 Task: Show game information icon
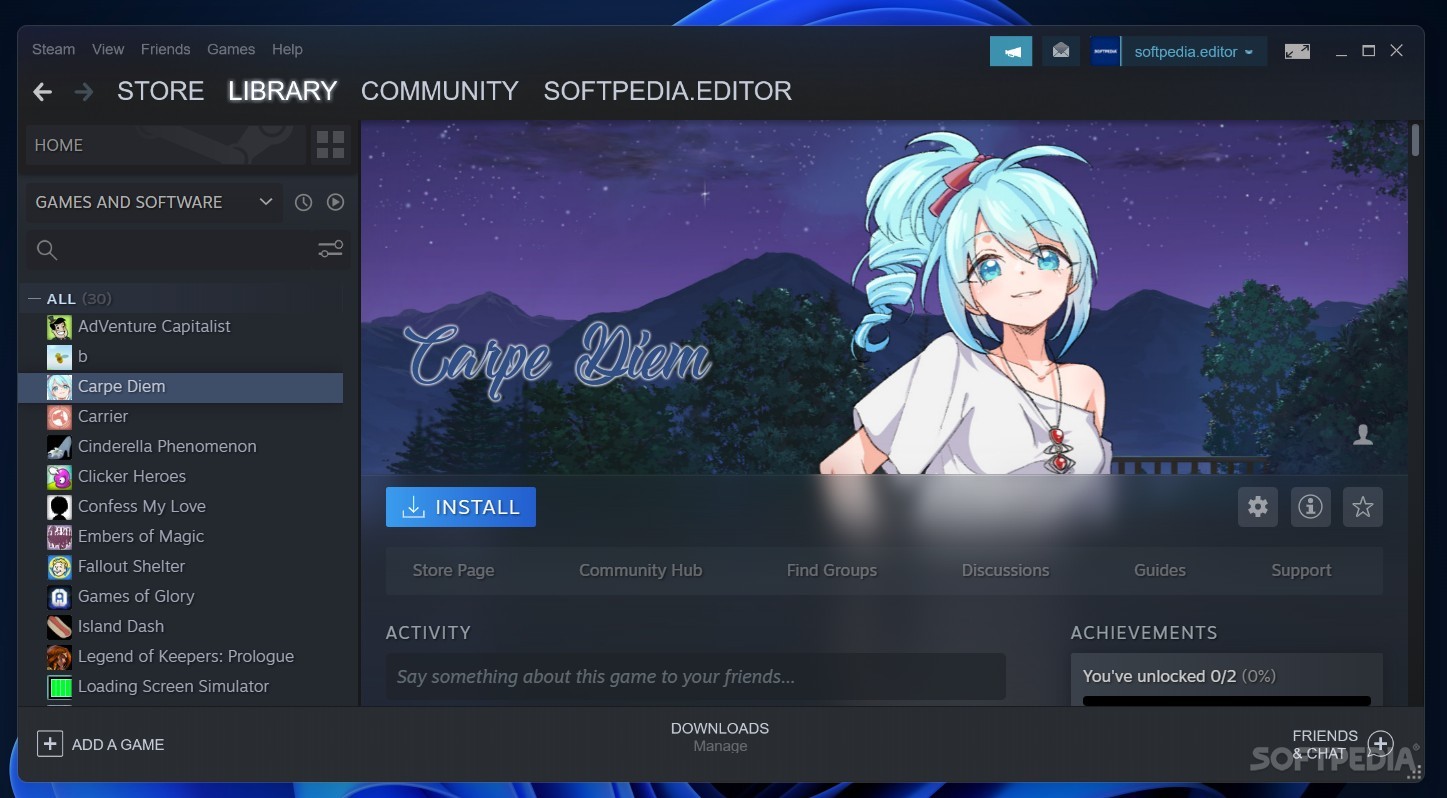coord(1310,507)
